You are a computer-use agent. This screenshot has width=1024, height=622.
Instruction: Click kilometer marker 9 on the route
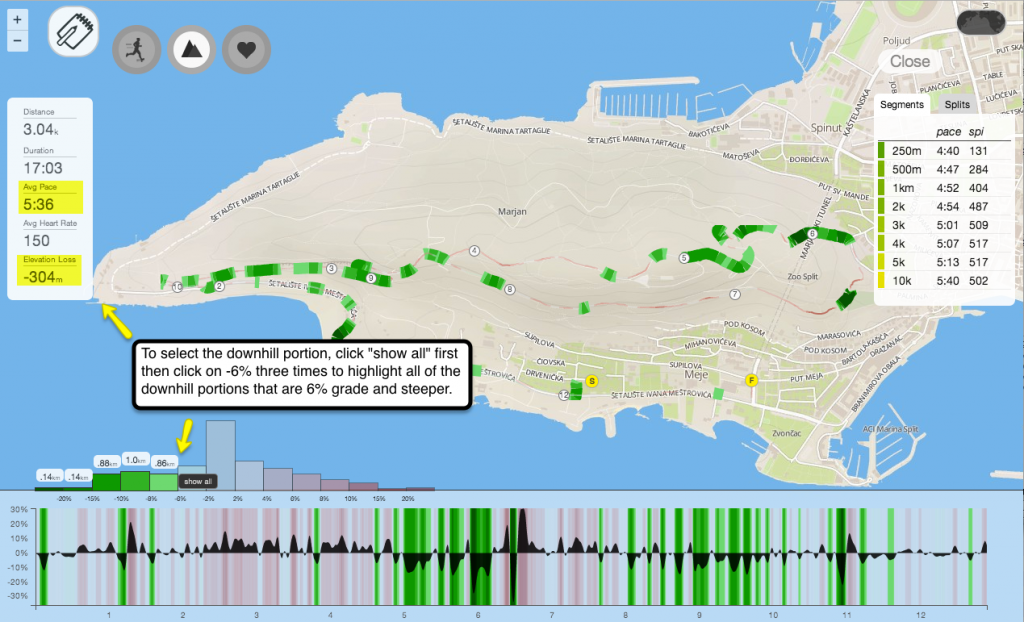[371, 278]
